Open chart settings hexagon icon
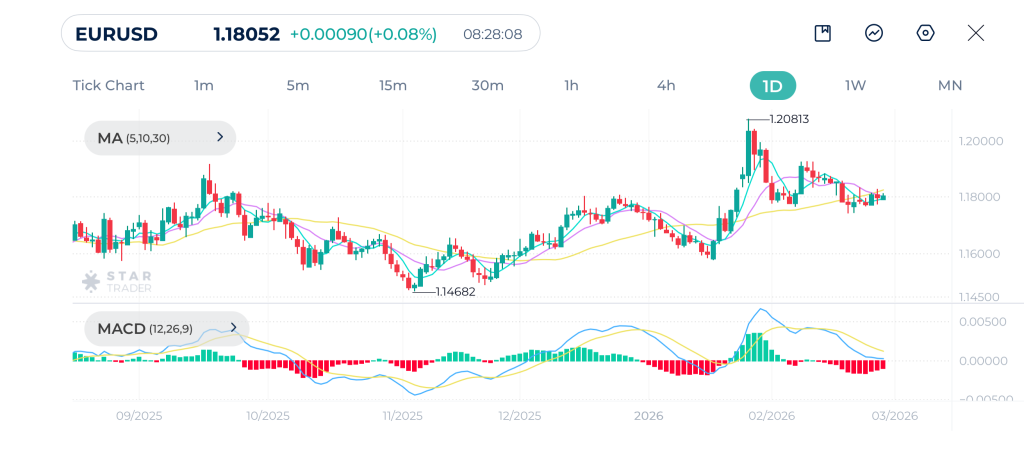The height and width of the screenshot is (471, 1024). (925, 33)
